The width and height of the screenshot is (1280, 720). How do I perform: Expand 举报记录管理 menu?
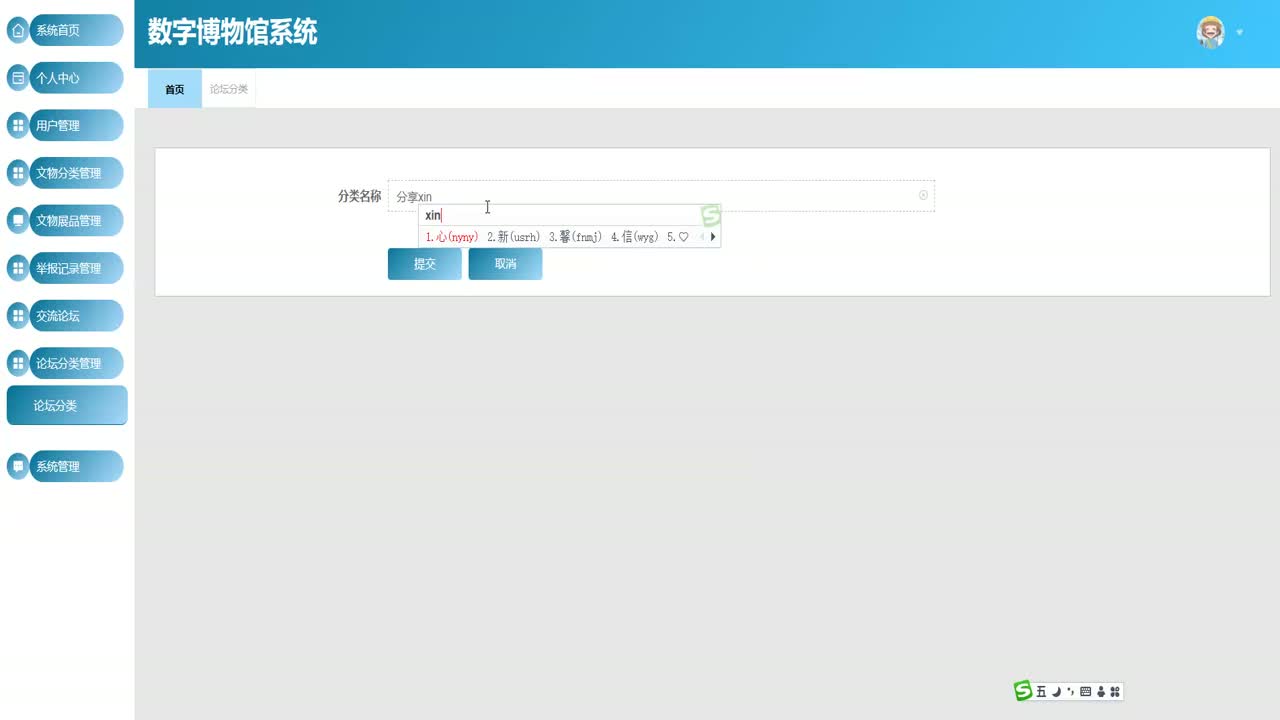pyautogui.click(x=76, y=268)
